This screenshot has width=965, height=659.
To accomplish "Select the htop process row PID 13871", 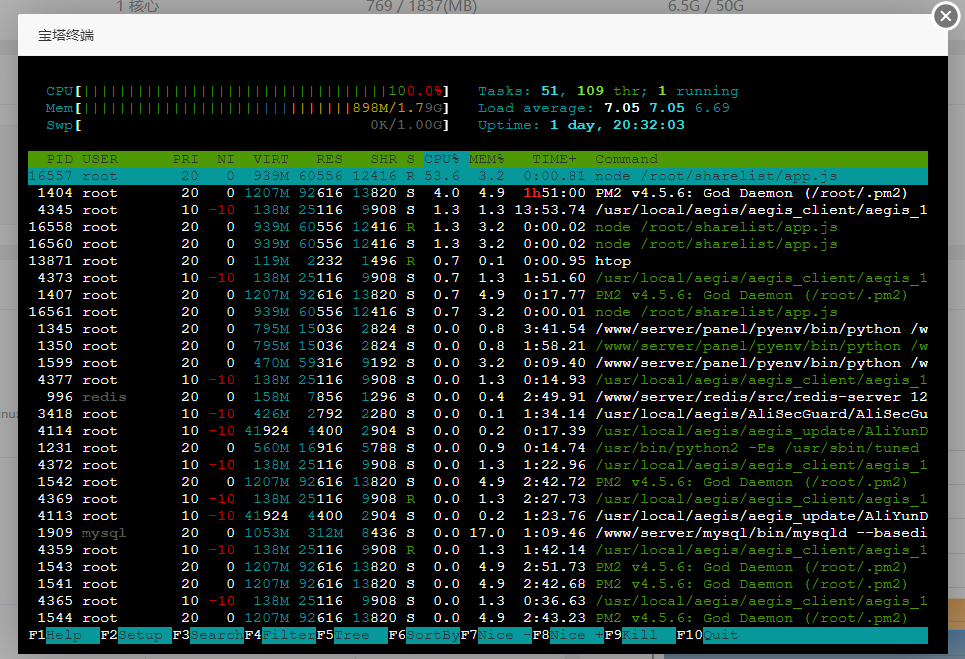I will coord(478,262).
